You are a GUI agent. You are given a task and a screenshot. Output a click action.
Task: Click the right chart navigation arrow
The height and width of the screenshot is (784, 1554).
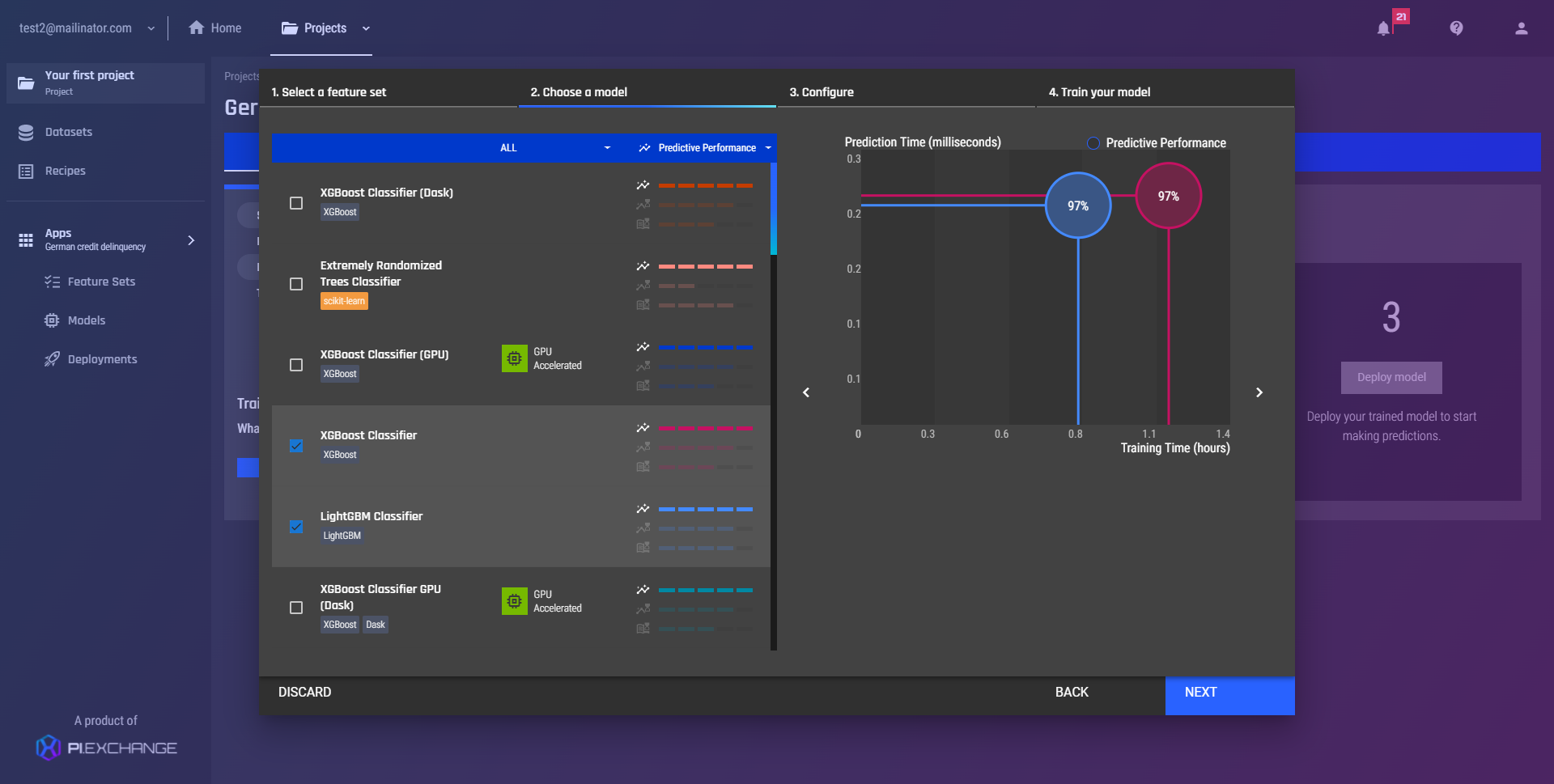[x=1259, y=392]
